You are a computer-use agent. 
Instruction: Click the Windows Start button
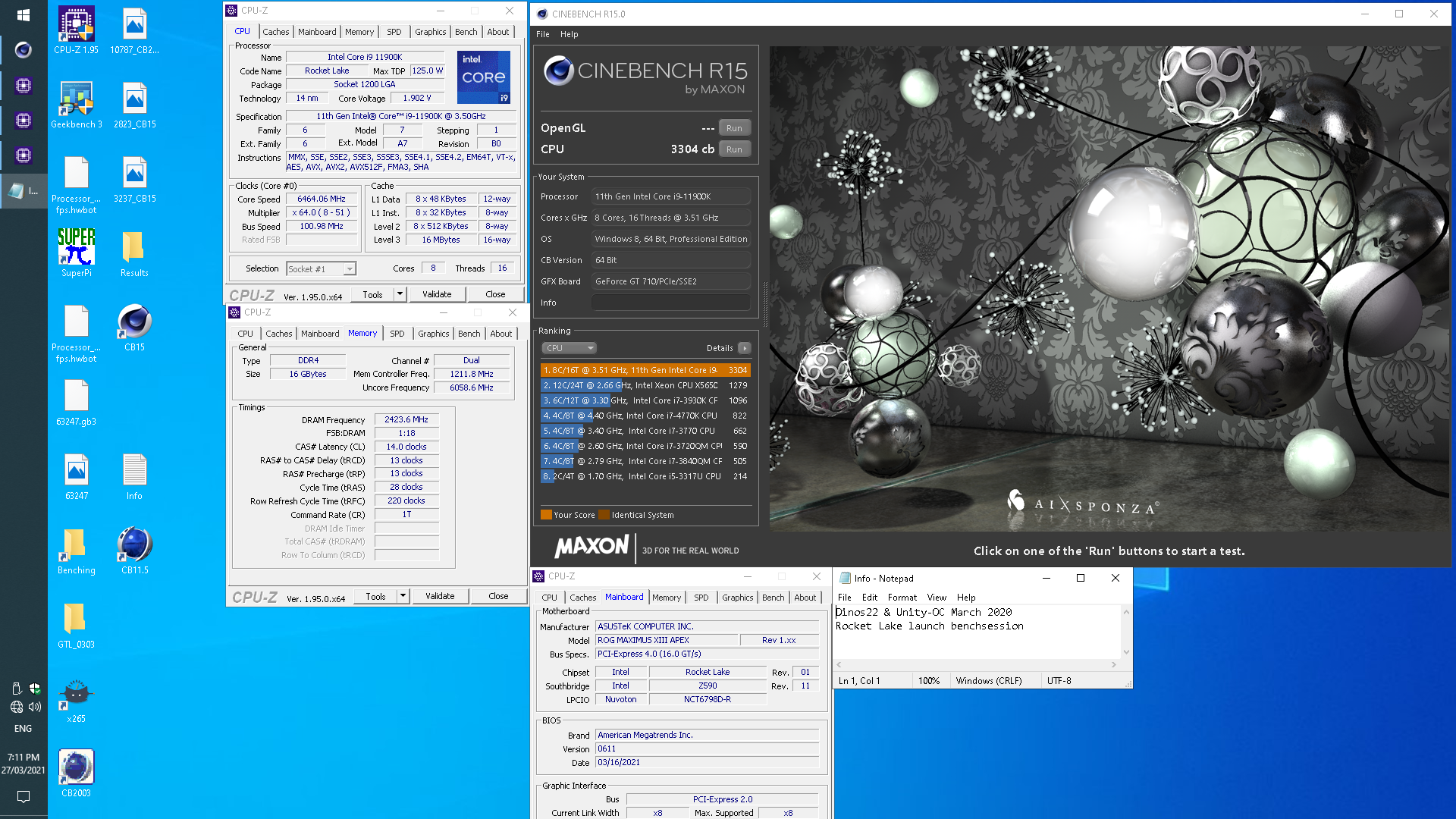point(24,15)
